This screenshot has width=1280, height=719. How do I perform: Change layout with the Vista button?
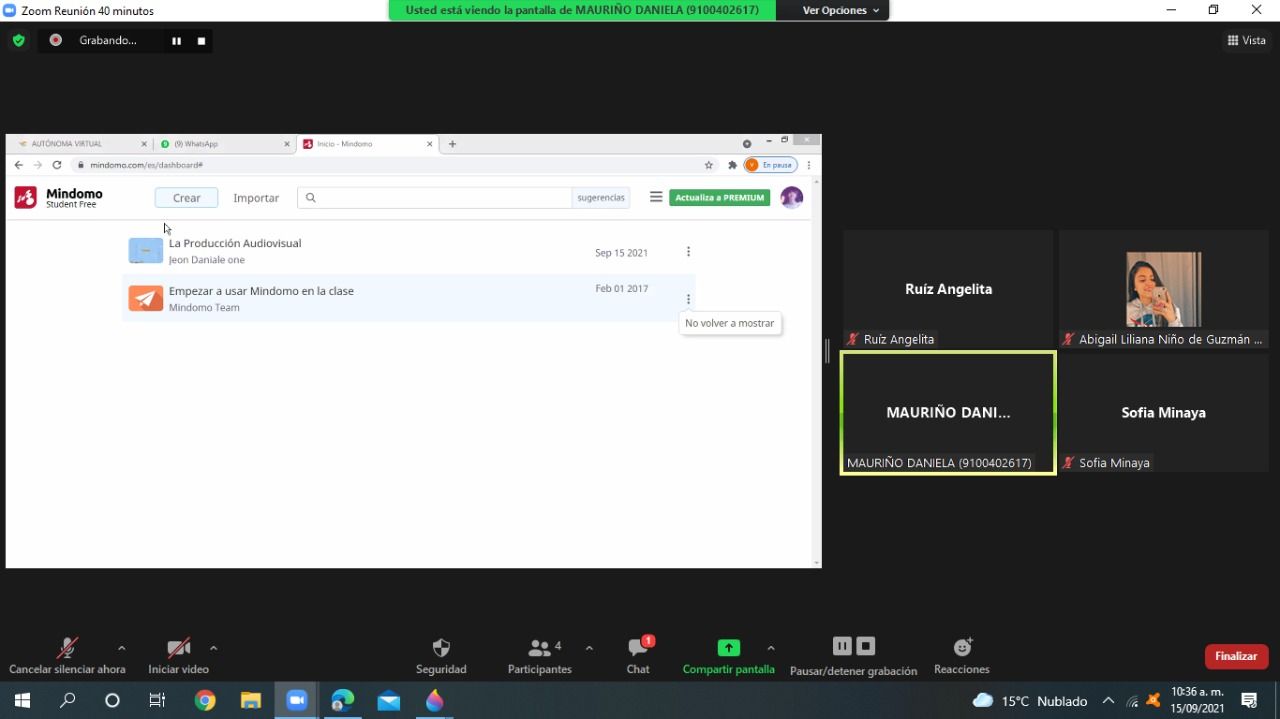pos(1246,41)
